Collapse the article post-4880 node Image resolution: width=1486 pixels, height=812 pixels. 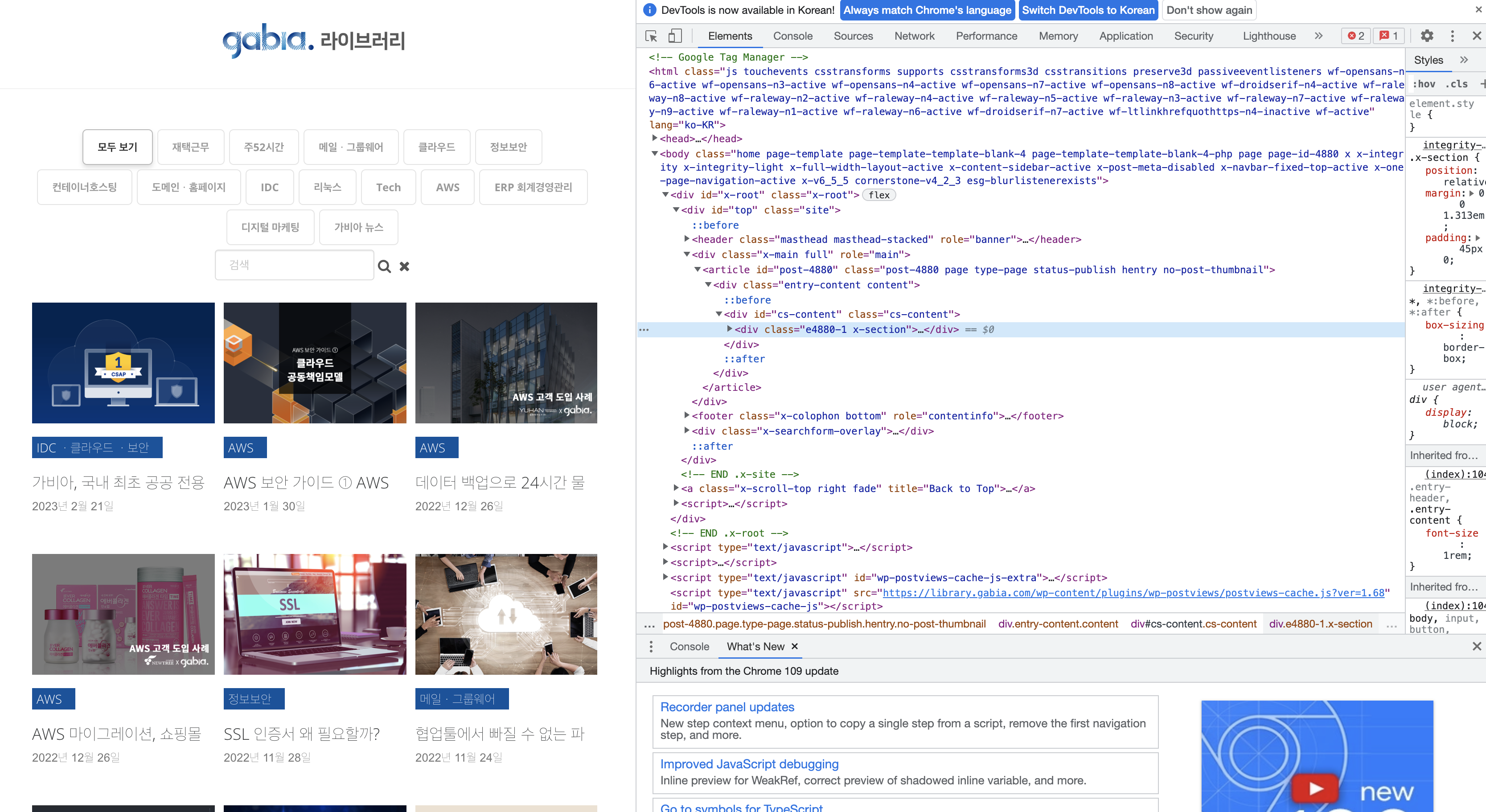(x=697, y=270)
